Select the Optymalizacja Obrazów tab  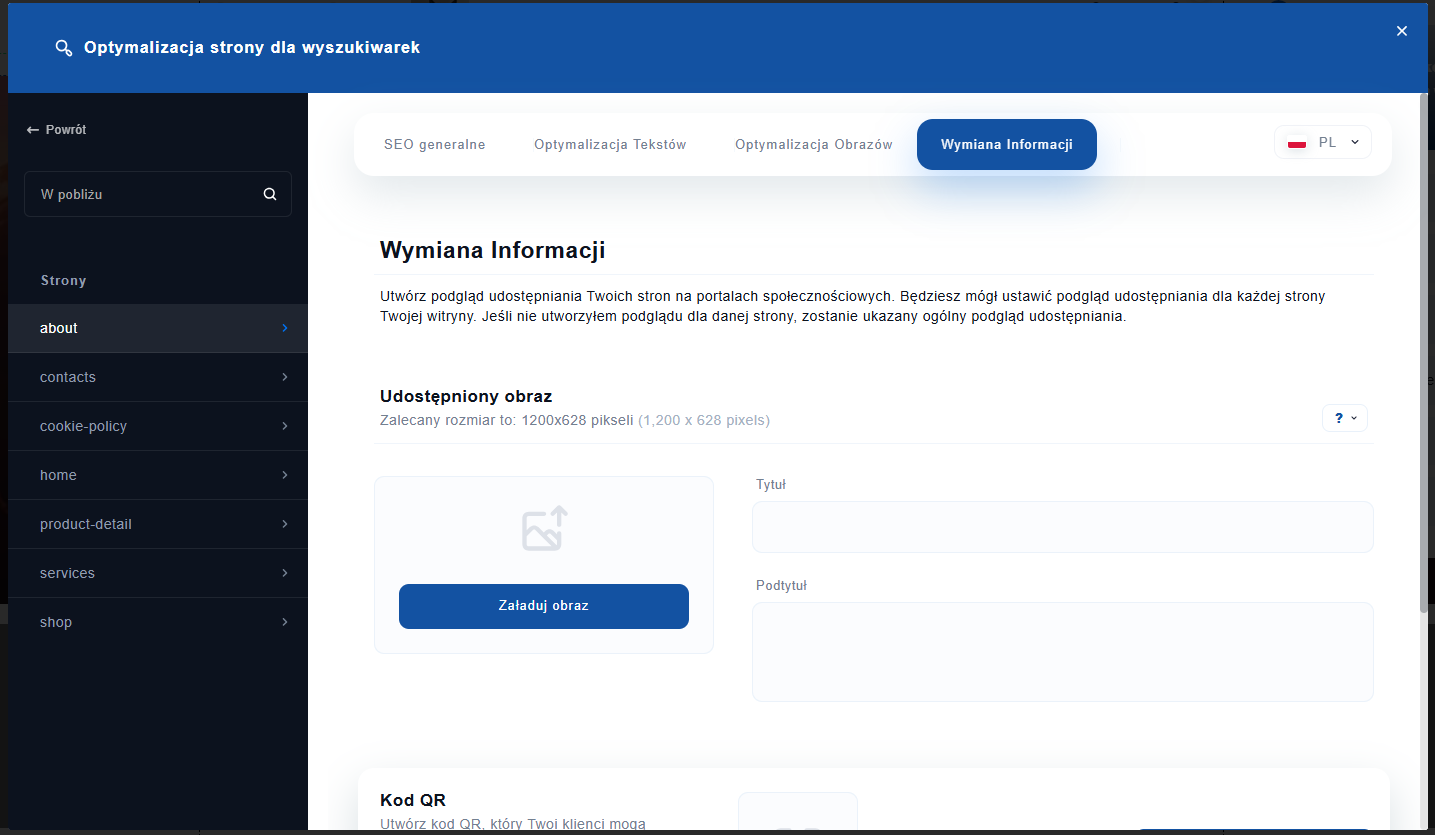click(x=813, y=145)
